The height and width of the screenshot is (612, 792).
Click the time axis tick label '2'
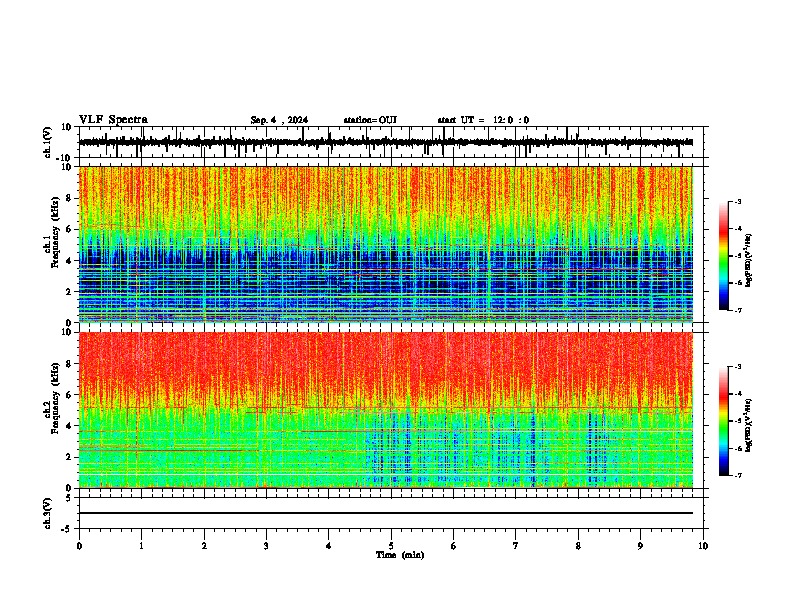[x=204, y=546]
